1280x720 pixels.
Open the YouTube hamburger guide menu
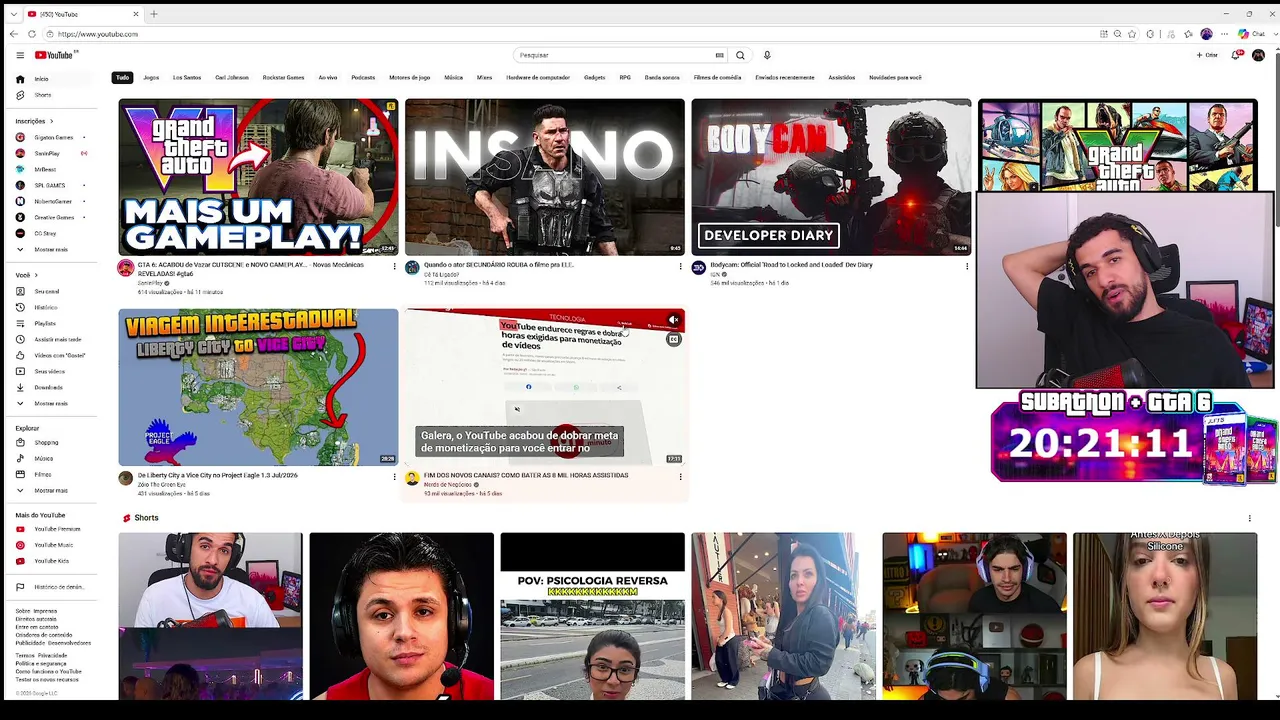point(20,55)
